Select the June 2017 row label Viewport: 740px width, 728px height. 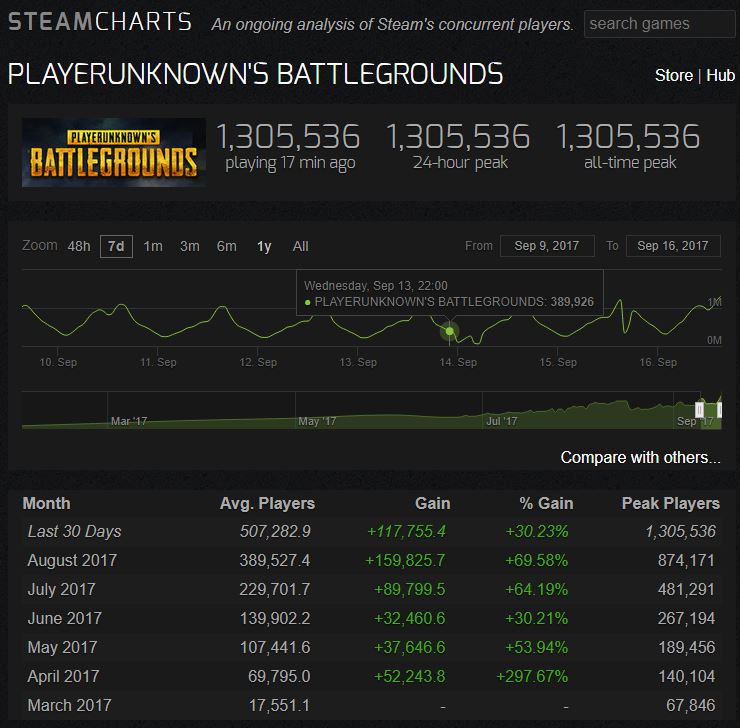(x=65, y=619)
